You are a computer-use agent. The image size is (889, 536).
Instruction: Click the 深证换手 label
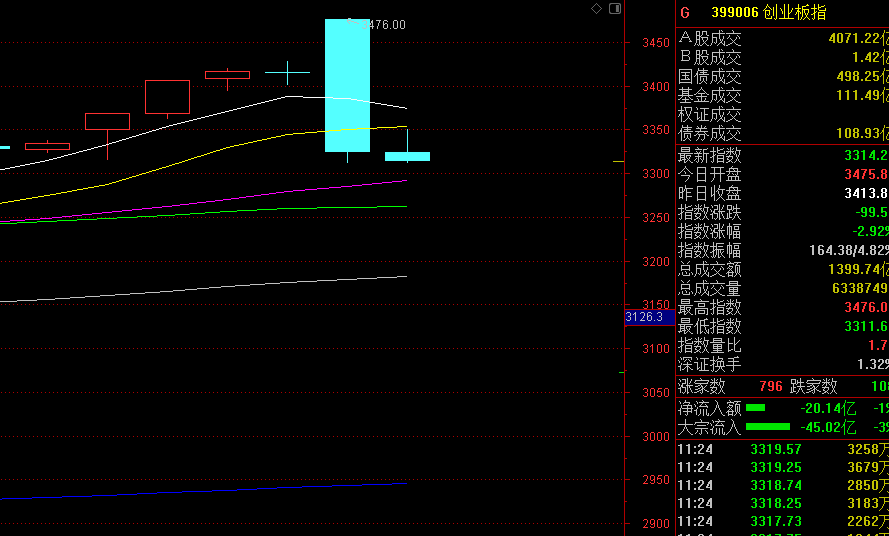point(710,364)
